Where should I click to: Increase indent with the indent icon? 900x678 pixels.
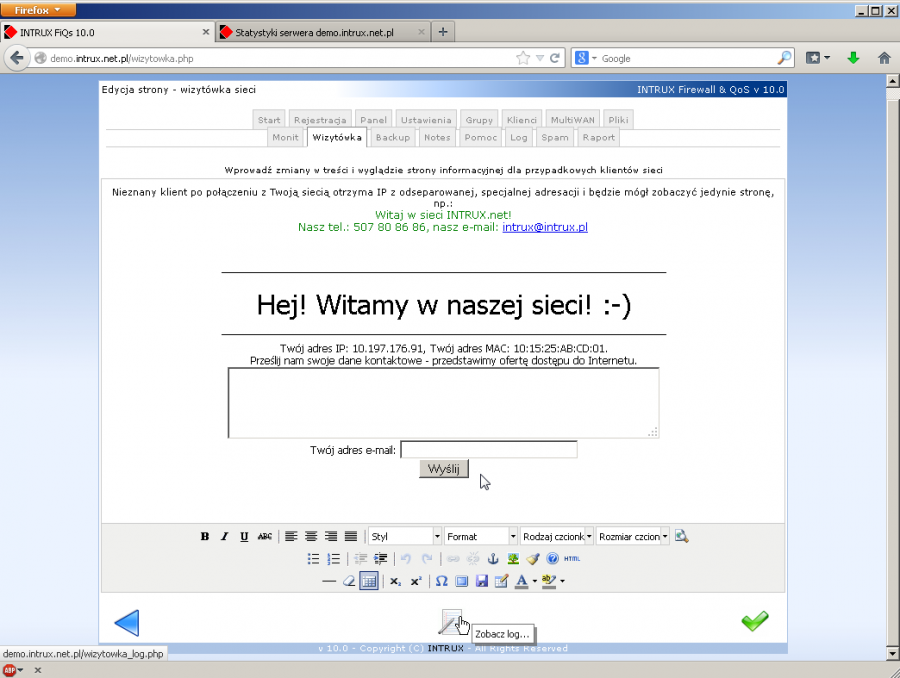tap(381, 559)
